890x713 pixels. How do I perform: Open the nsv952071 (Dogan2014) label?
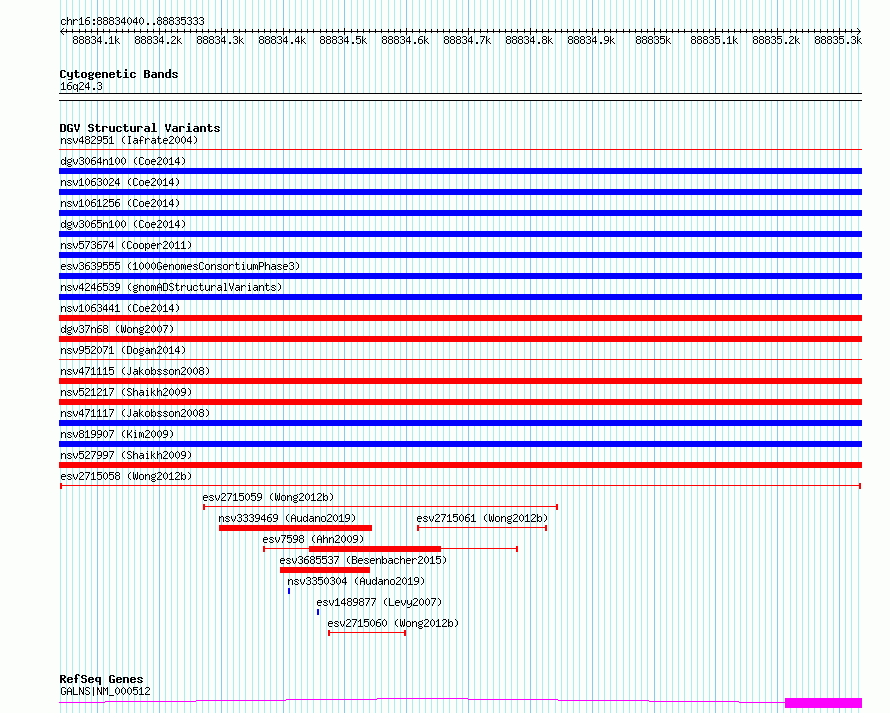coord(123,350)
